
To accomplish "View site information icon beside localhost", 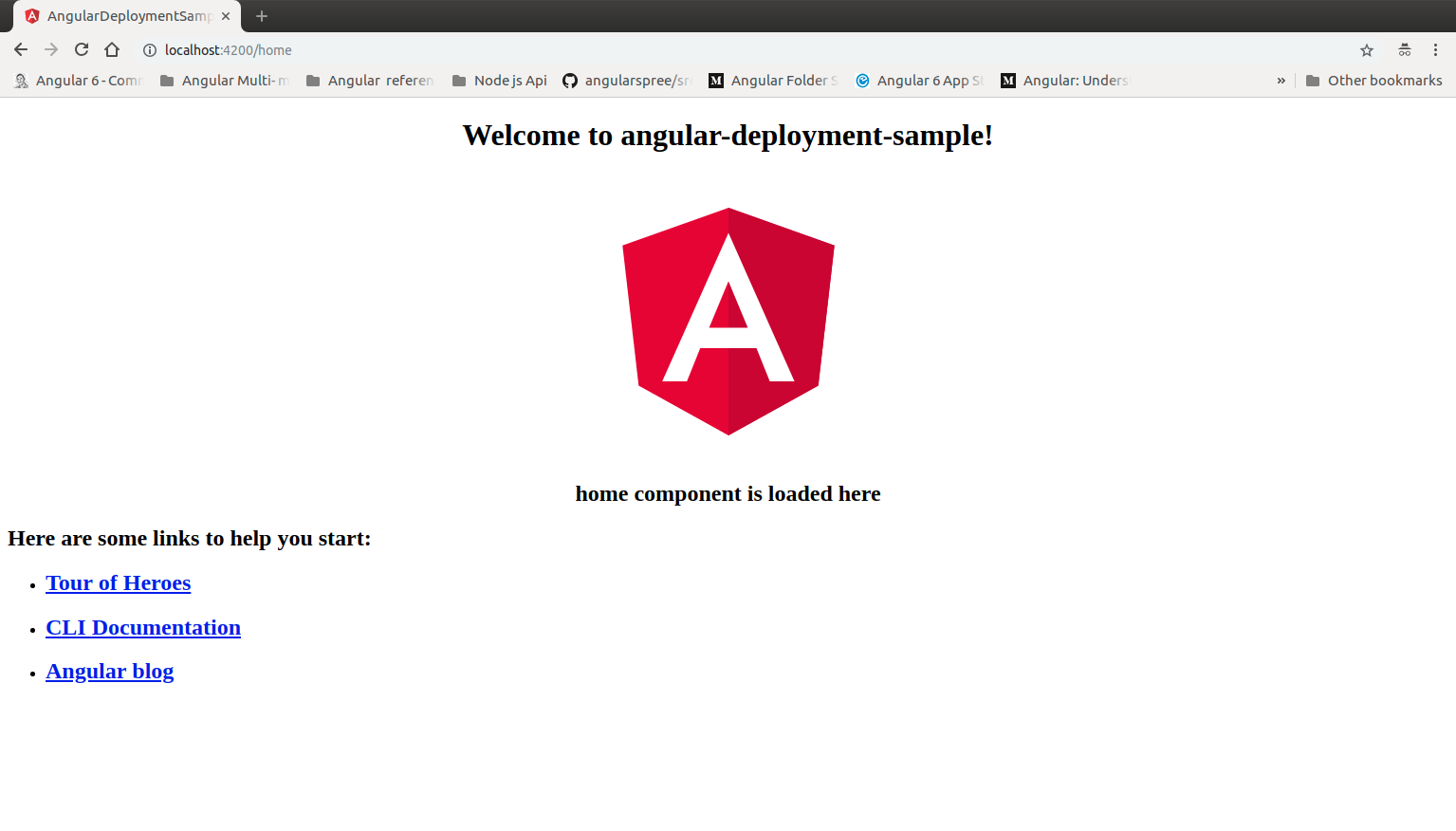I will click(x=150, y=50).
